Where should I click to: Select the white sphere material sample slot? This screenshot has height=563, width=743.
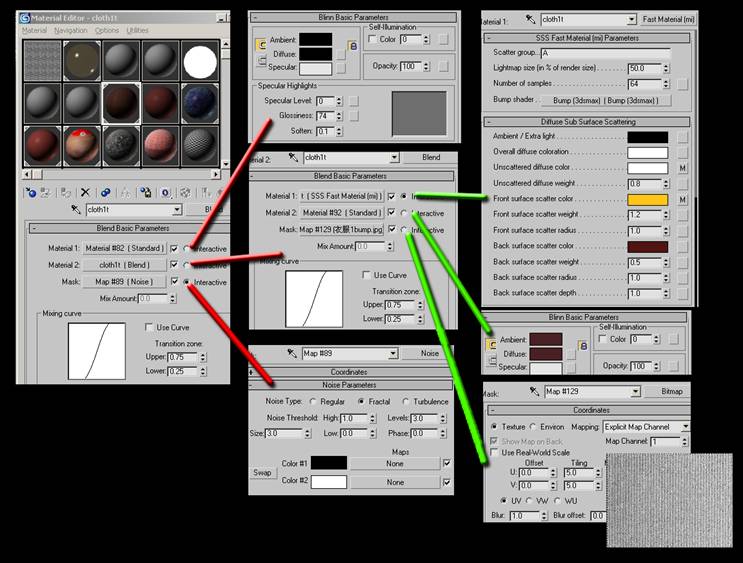point(199,60)
